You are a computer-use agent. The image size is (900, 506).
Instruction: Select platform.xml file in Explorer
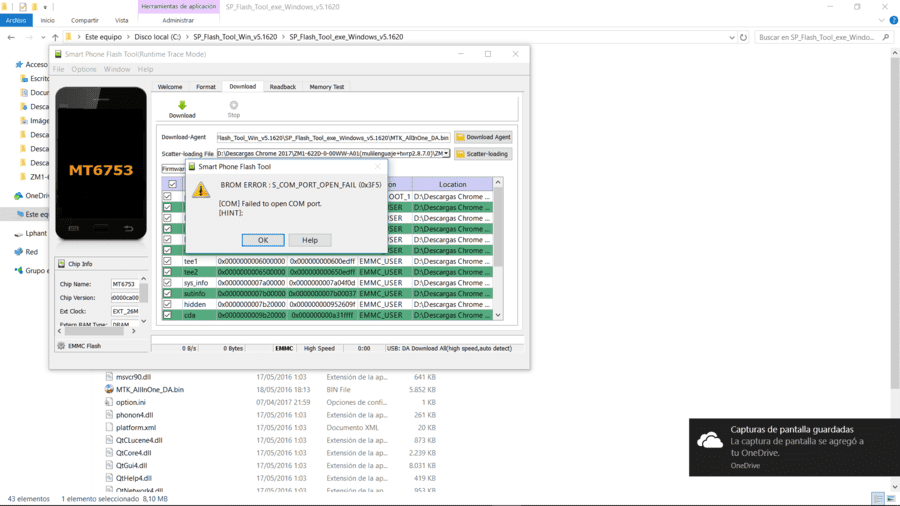[135, 427]
